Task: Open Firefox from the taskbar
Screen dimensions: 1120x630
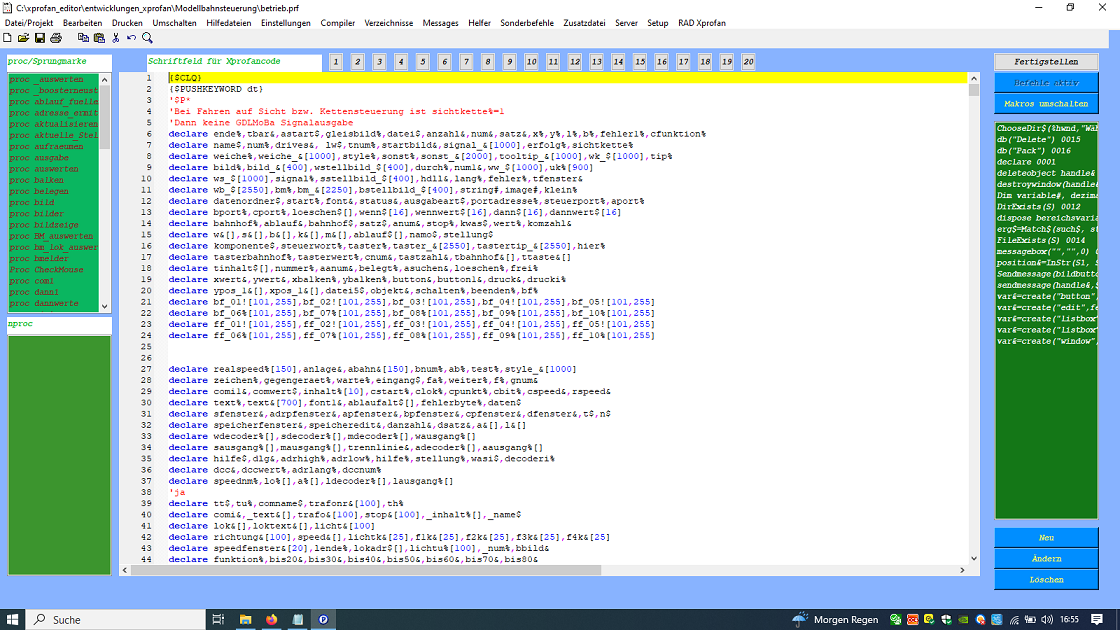Action: point(271,619)
